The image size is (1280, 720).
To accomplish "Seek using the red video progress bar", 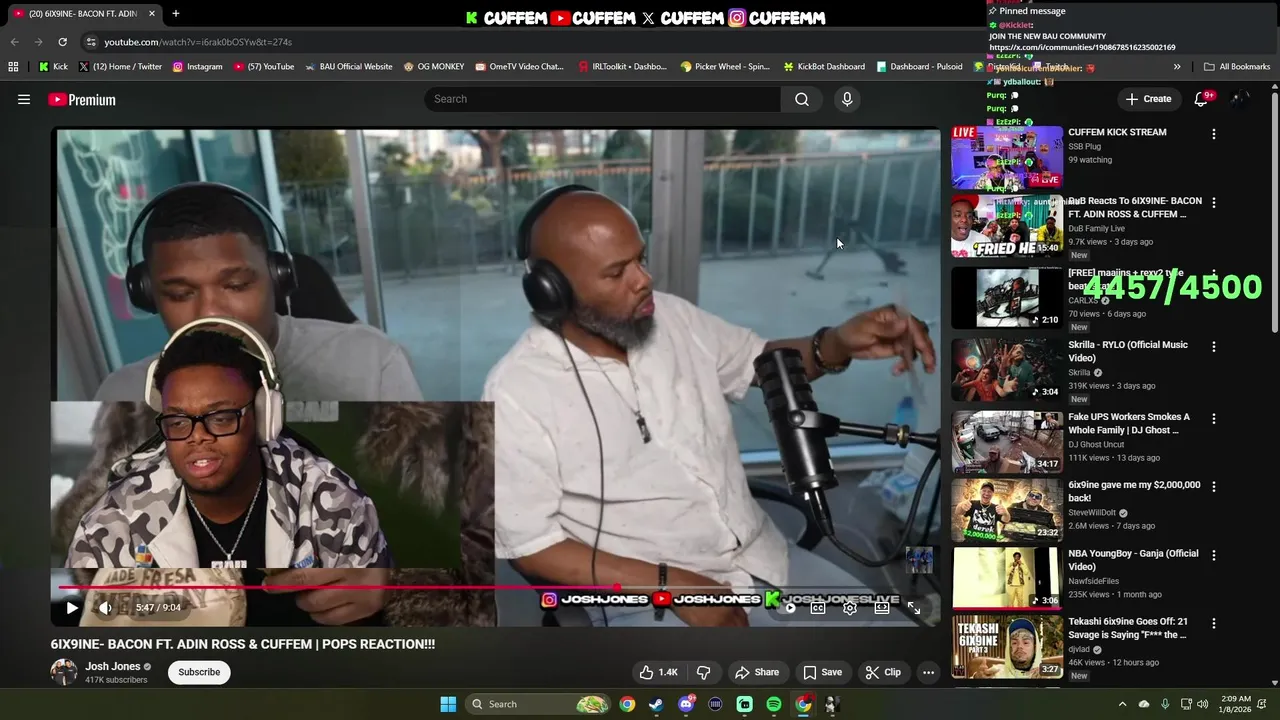I will tap(497, 588).
